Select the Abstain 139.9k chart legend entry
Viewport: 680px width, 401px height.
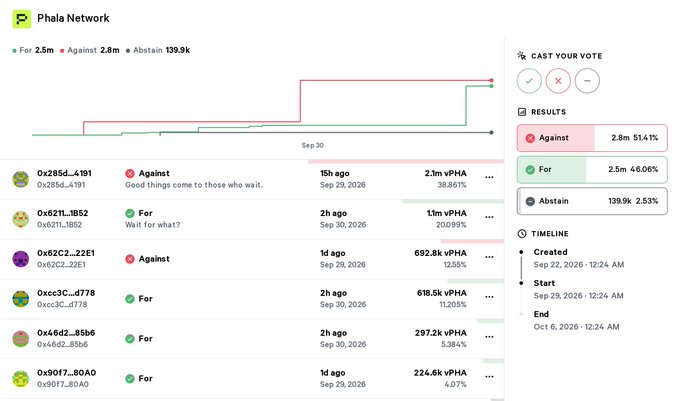pos(158,50)
